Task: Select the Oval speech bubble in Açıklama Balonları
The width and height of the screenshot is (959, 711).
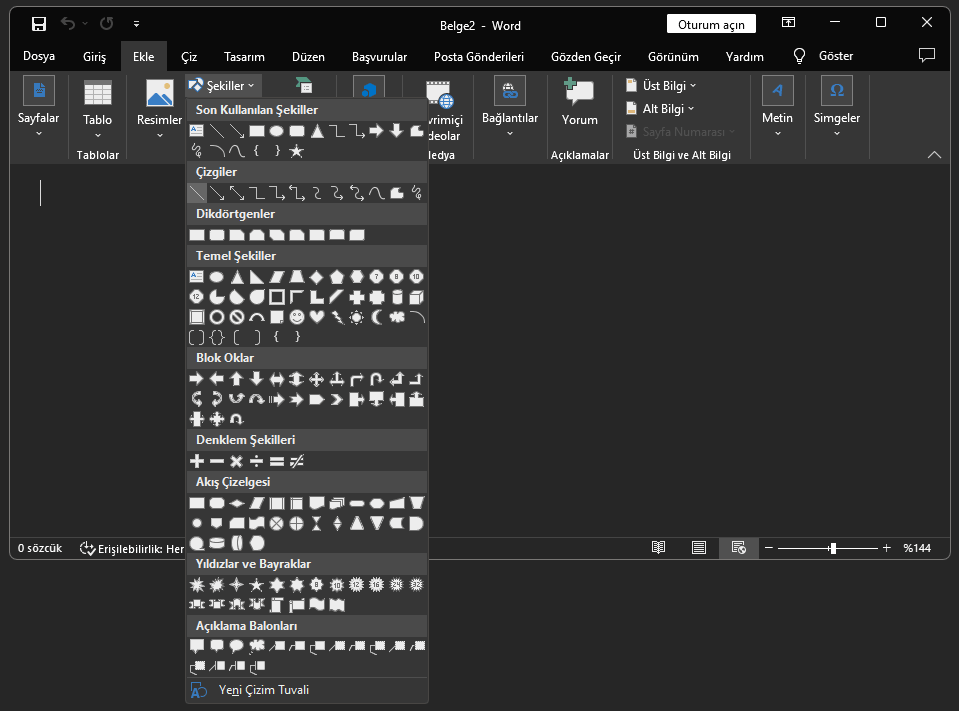Action: (x=237, y=646)
